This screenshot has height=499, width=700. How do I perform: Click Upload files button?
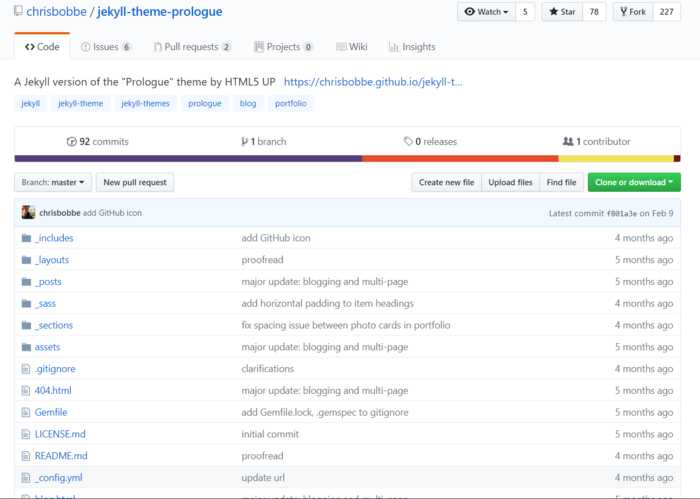510,183
